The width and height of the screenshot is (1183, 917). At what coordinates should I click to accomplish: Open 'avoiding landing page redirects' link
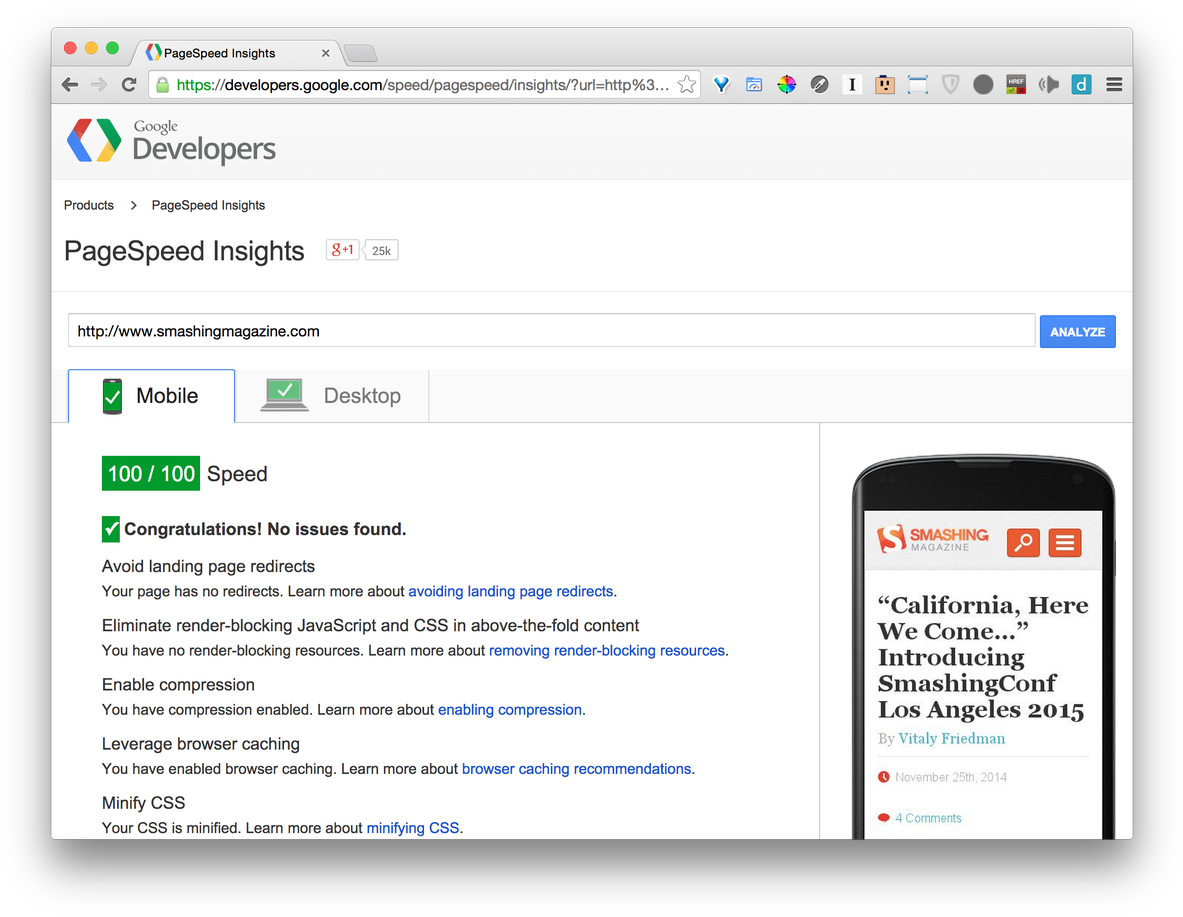[x=510, y=591]
